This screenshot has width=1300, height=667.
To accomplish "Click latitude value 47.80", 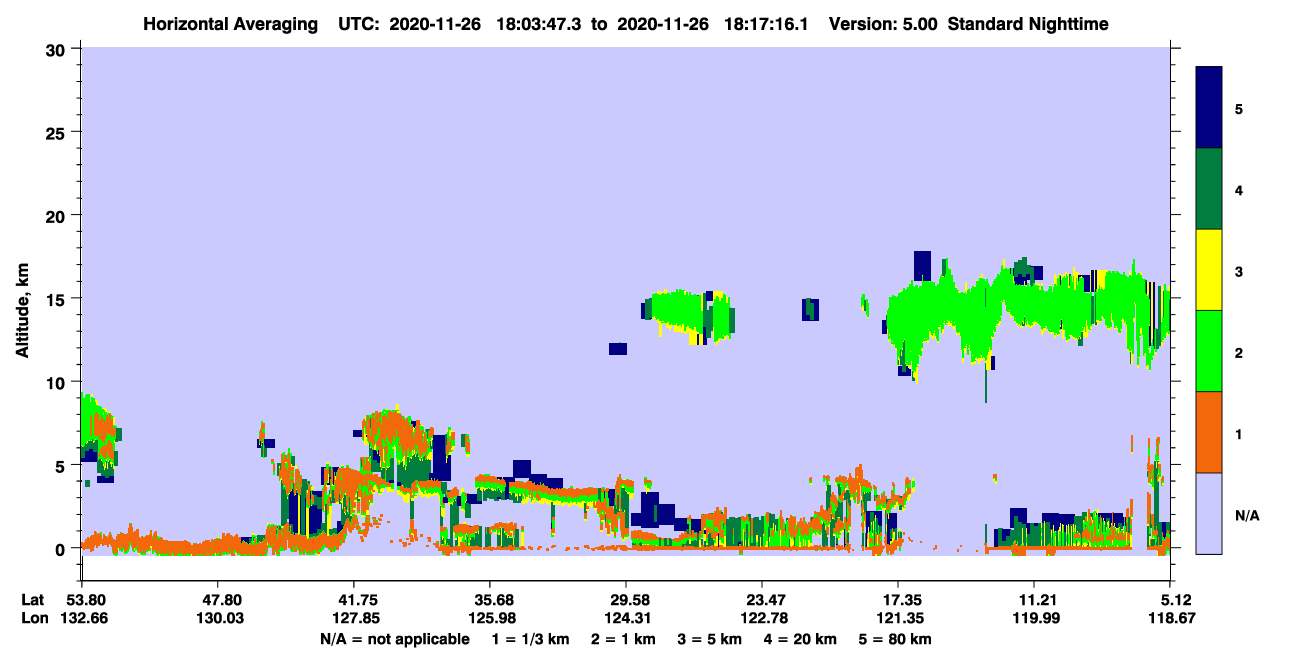I will pyautogui.click(x=217, y=599).
